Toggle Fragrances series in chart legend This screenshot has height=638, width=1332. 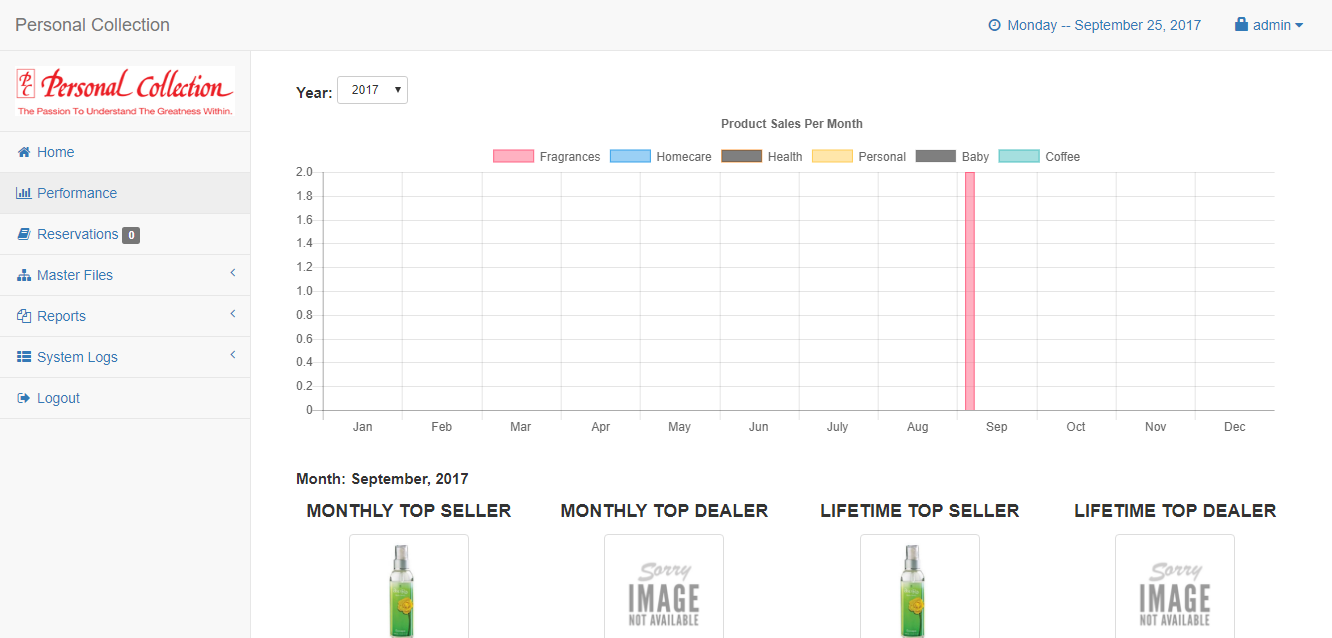pyautogui.click(x=547, y=156)
